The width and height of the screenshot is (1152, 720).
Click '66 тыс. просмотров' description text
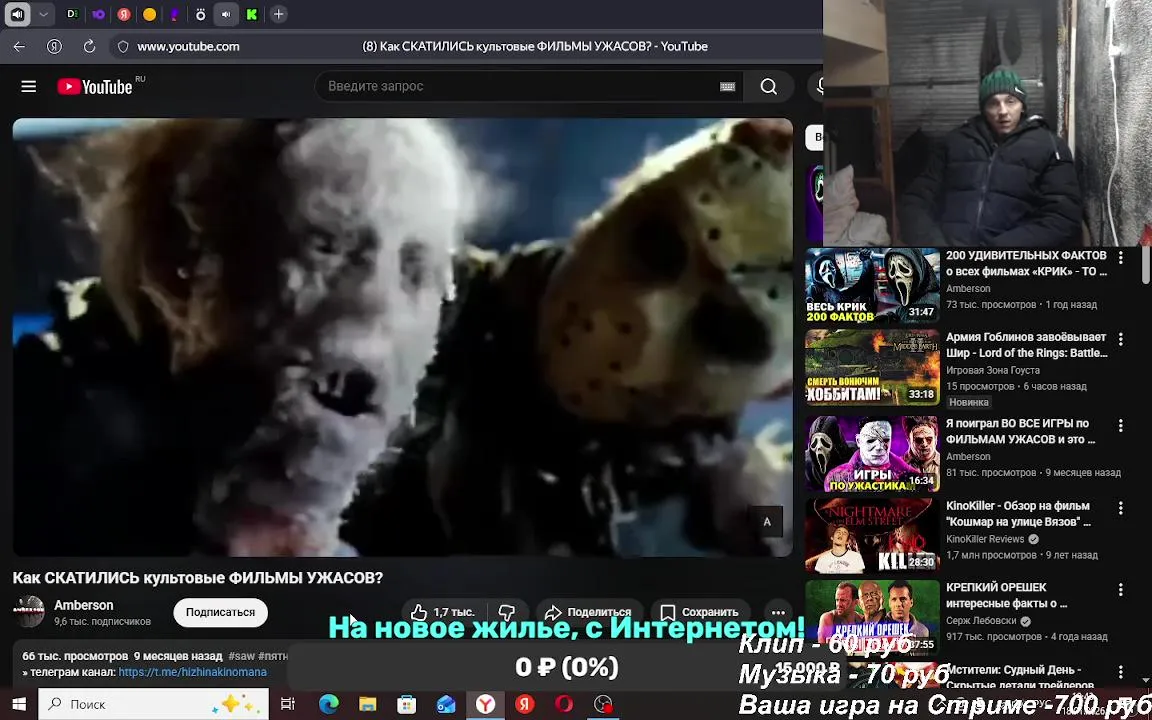point(75,656)
